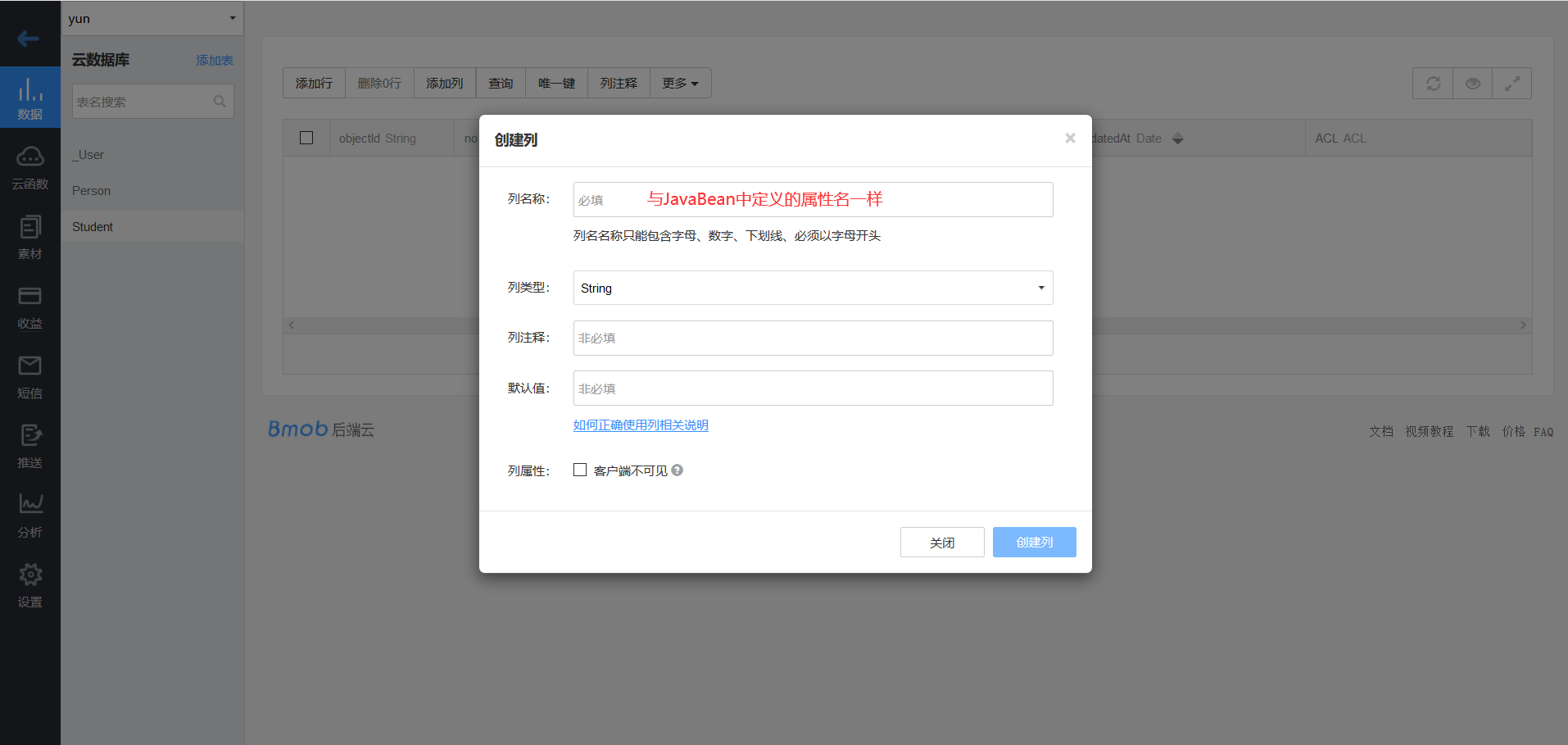1568x745 pixels.
Task: Select the Student table
Action: coord(93,226)
